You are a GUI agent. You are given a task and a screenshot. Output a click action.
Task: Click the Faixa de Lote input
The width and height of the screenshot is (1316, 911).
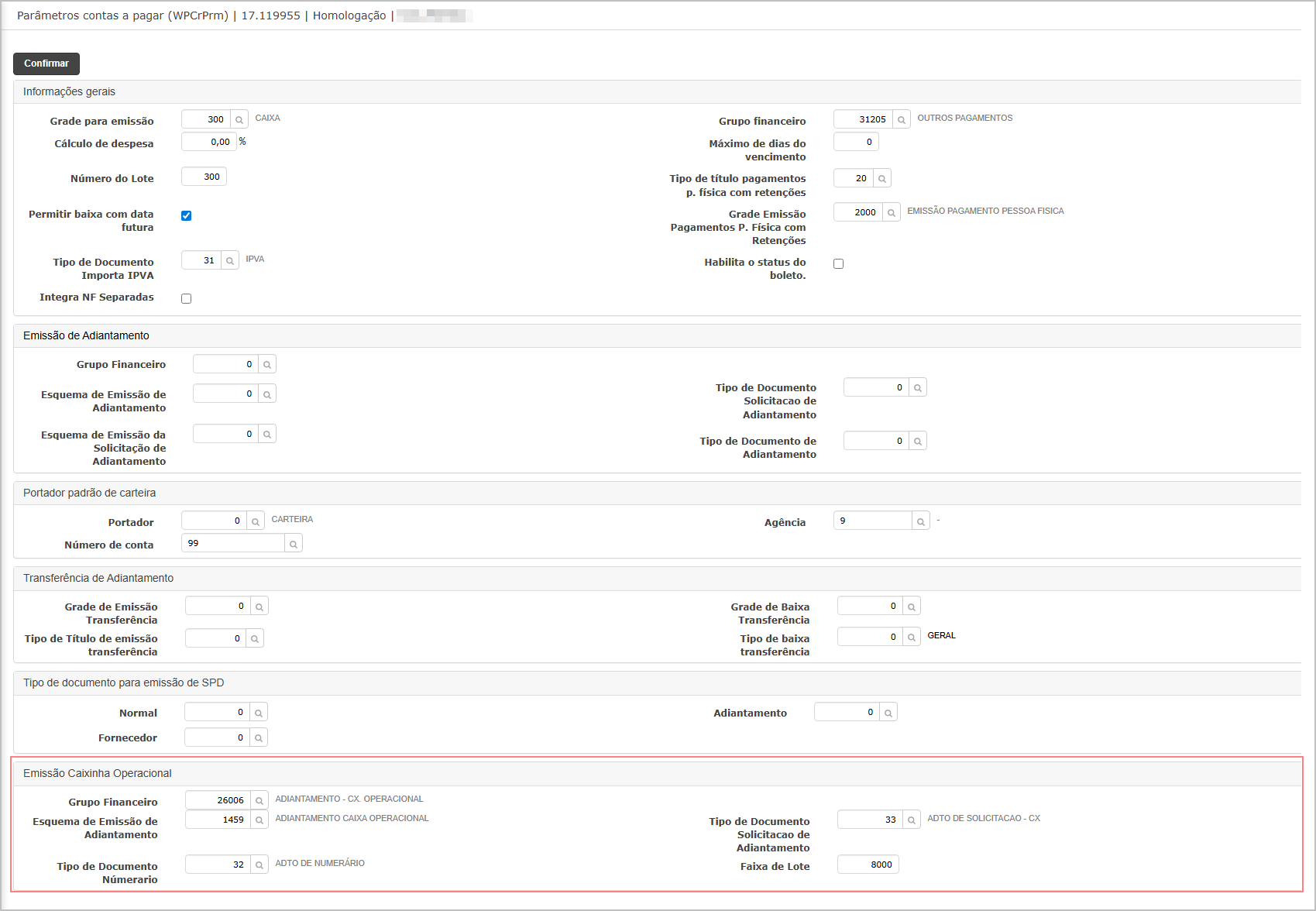click(x=868, y=865)
